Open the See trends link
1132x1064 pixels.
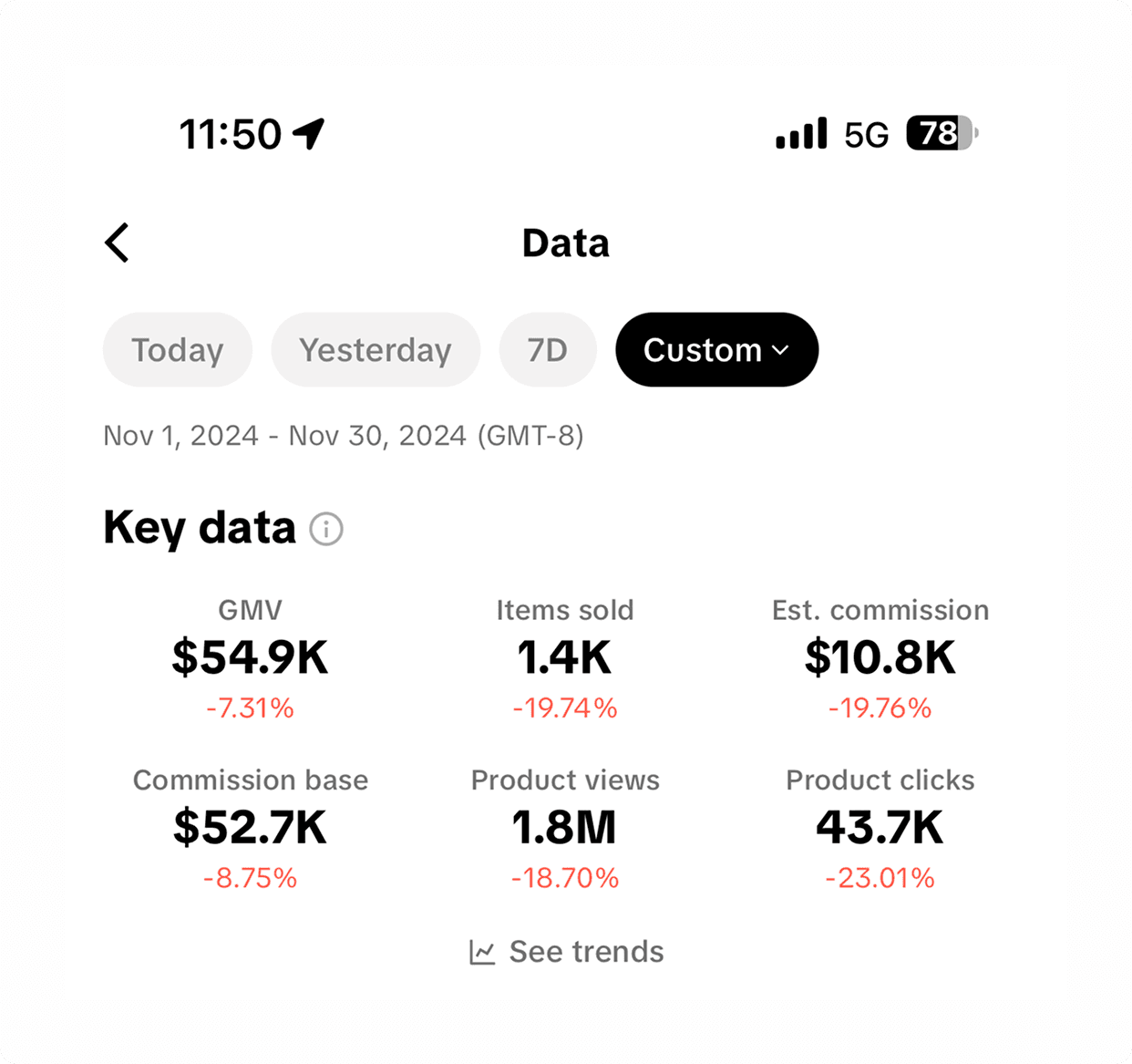[567, 952]
